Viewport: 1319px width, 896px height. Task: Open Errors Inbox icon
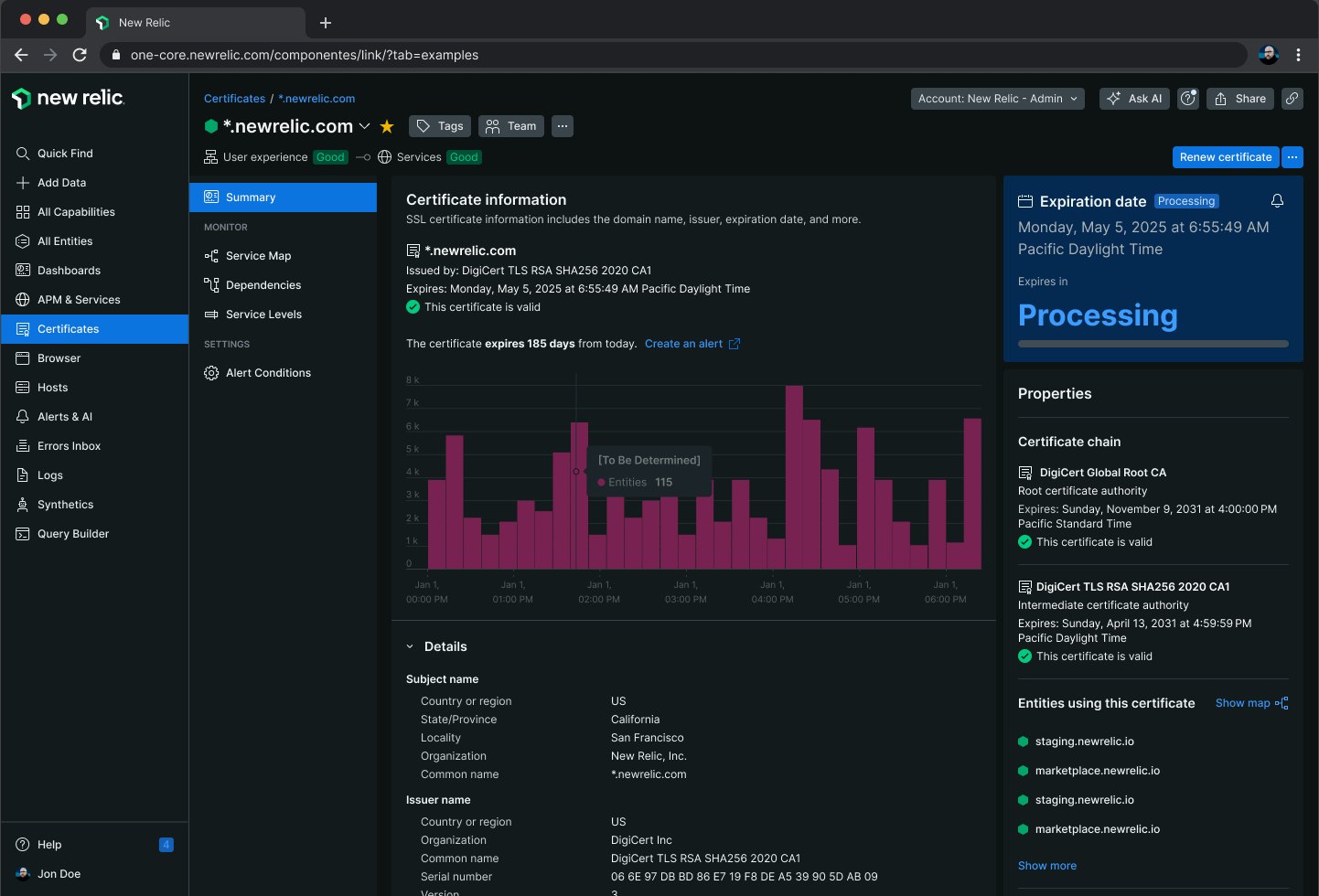click(23, 446)
